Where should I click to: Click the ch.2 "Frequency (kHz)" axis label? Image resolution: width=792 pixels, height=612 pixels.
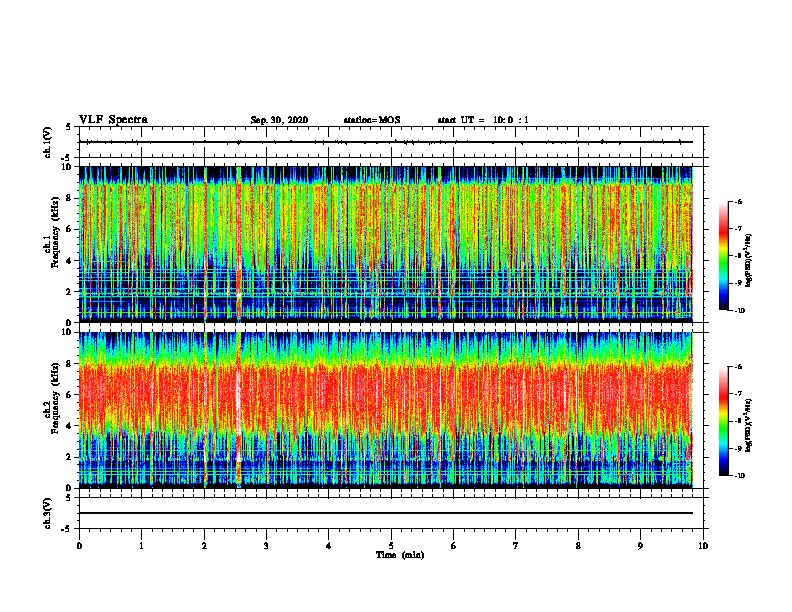pyautogui.click(x=55, y=398)
